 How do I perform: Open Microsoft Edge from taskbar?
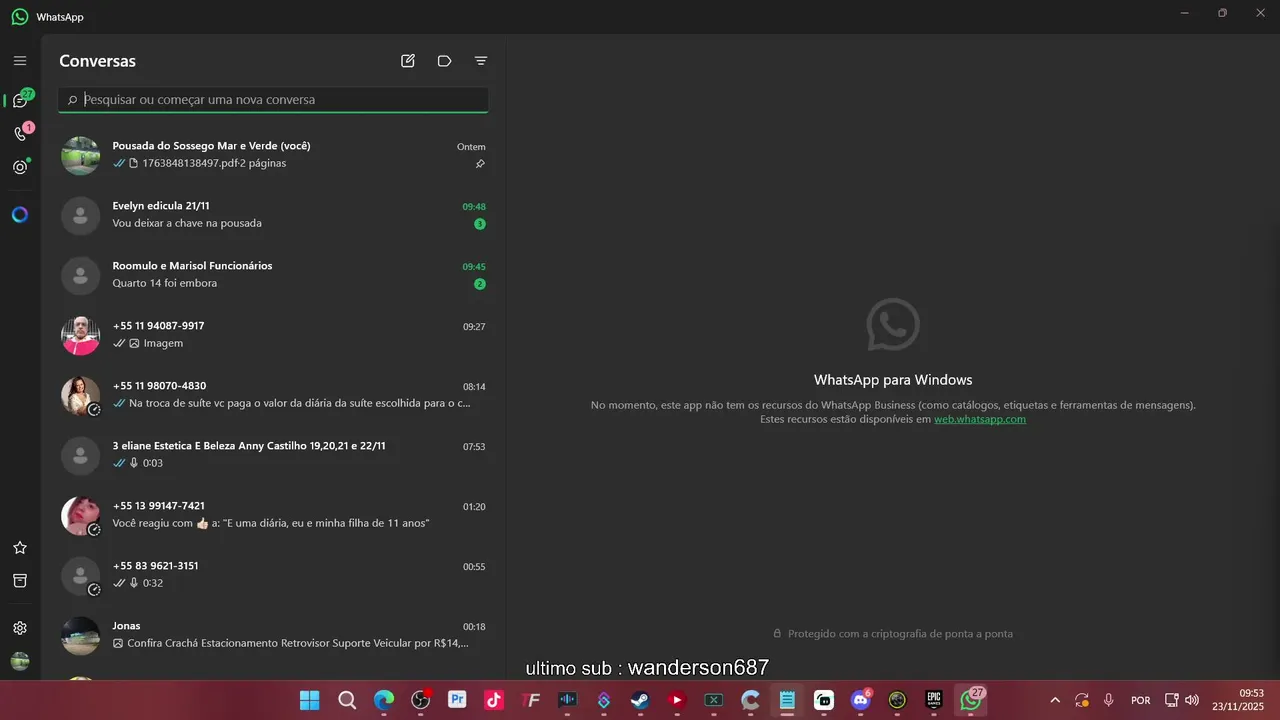[x=384, y=700]
